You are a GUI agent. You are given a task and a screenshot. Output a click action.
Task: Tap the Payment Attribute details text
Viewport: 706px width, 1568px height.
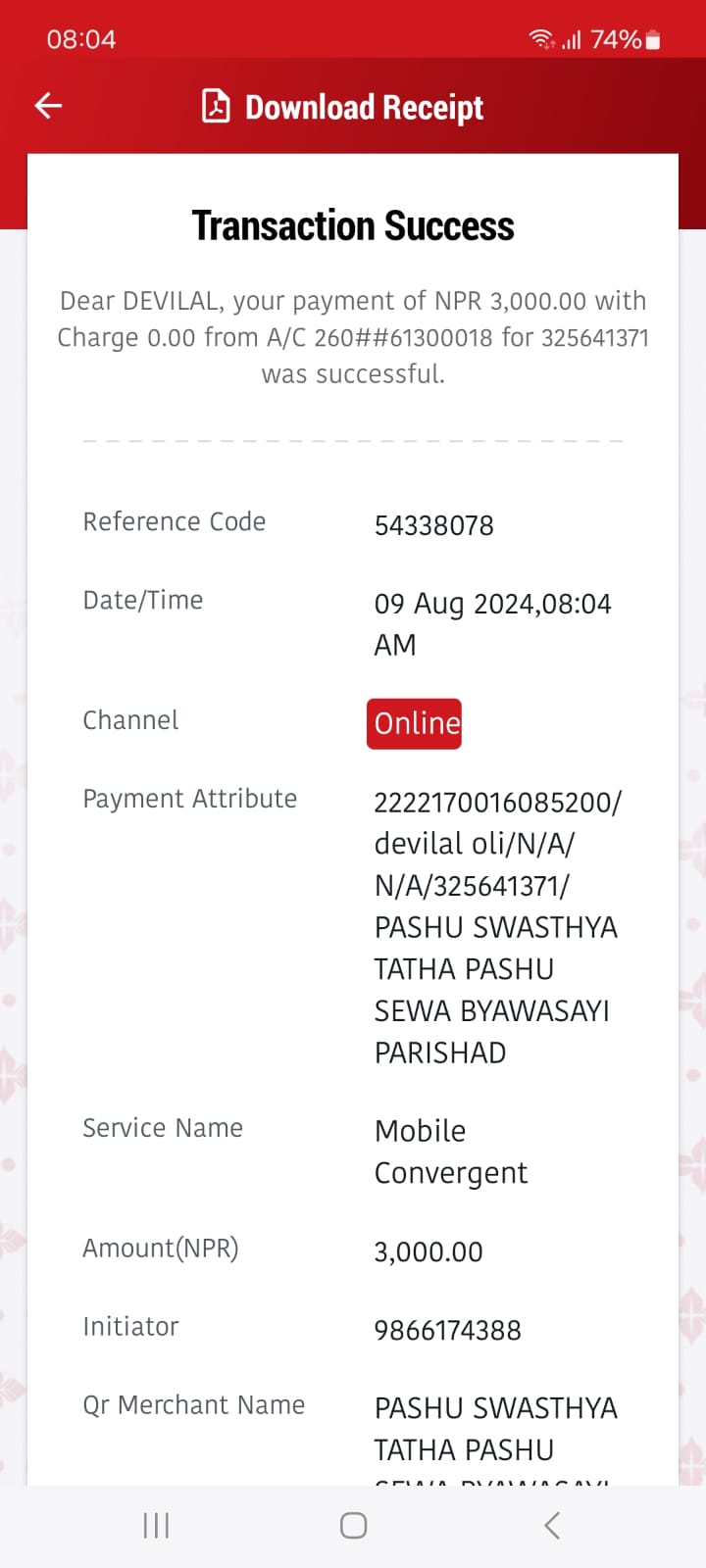[x=497, y=927]
